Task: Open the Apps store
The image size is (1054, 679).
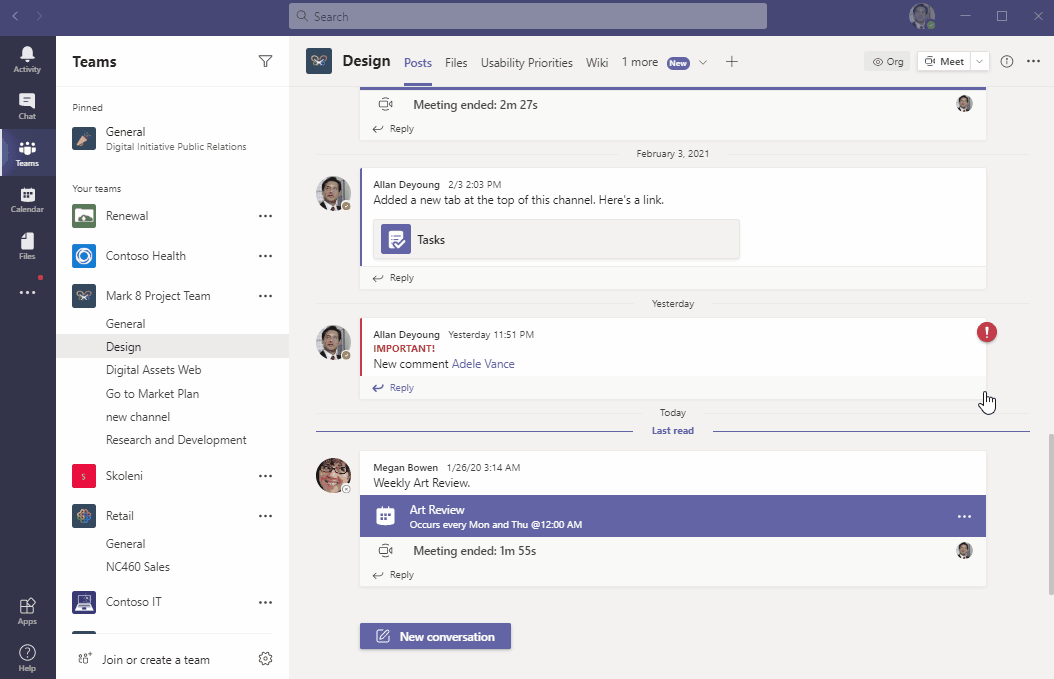Action: tap(27, 612)
